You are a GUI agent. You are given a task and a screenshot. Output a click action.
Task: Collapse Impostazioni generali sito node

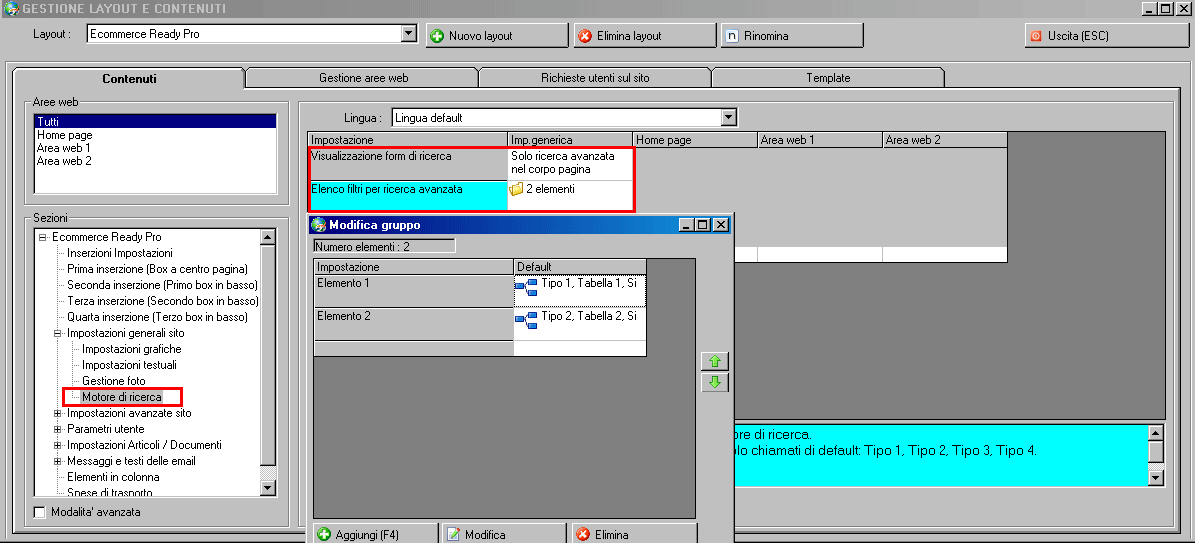(58, 333)
